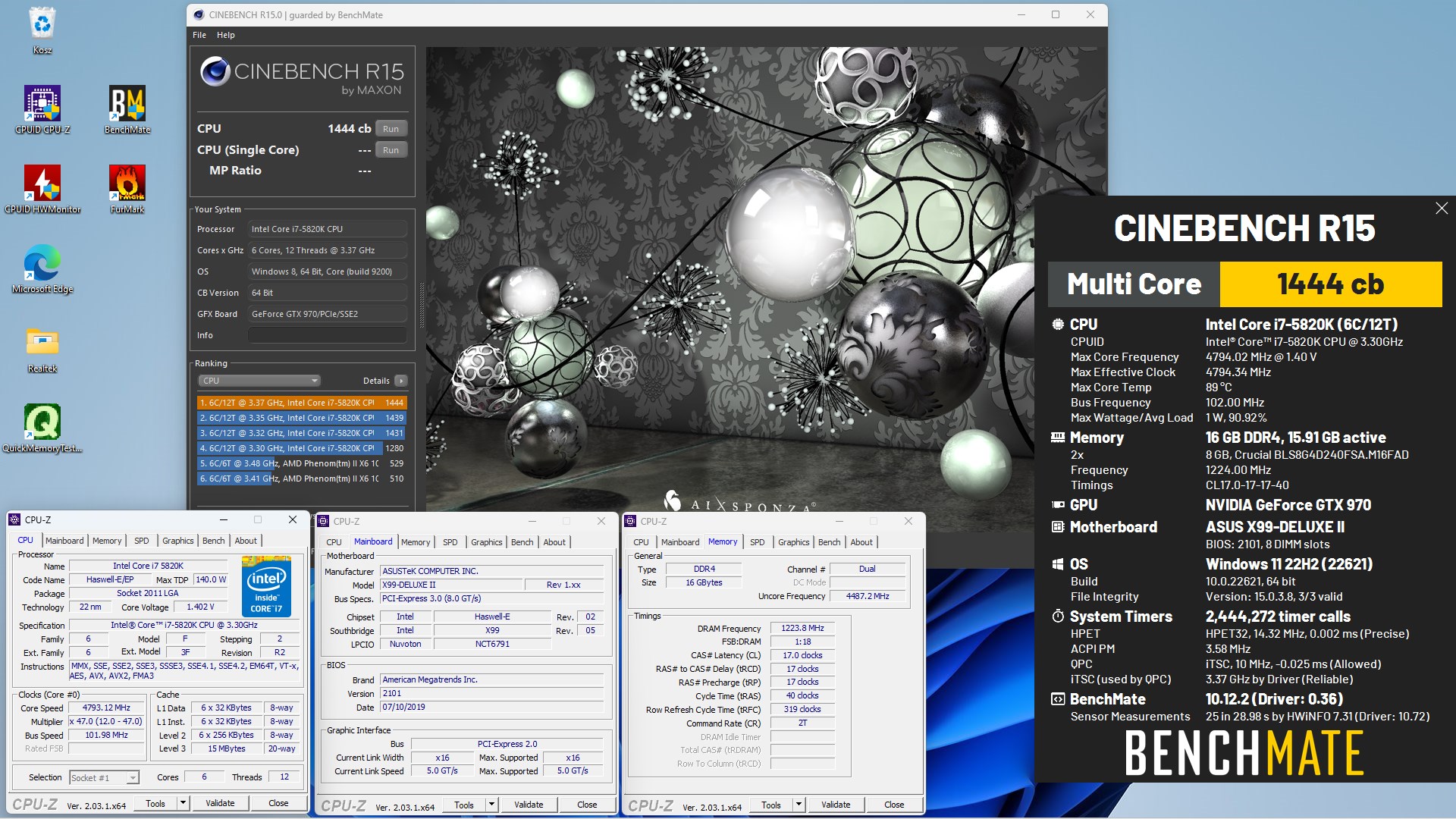Select ranking row 4 with score 1280
This screenshot has height=819, width=1456.
[x=302, y=448]
